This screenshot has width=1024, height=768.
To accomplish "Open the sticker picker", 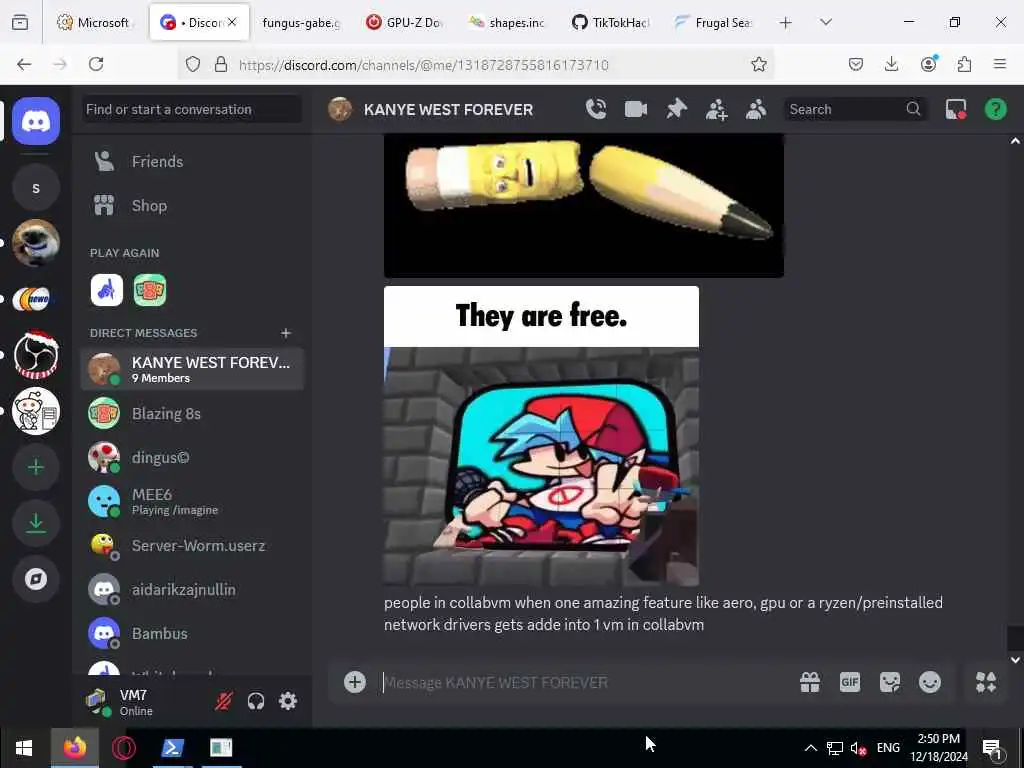I will pyautogui.click(x=889, y=682).
